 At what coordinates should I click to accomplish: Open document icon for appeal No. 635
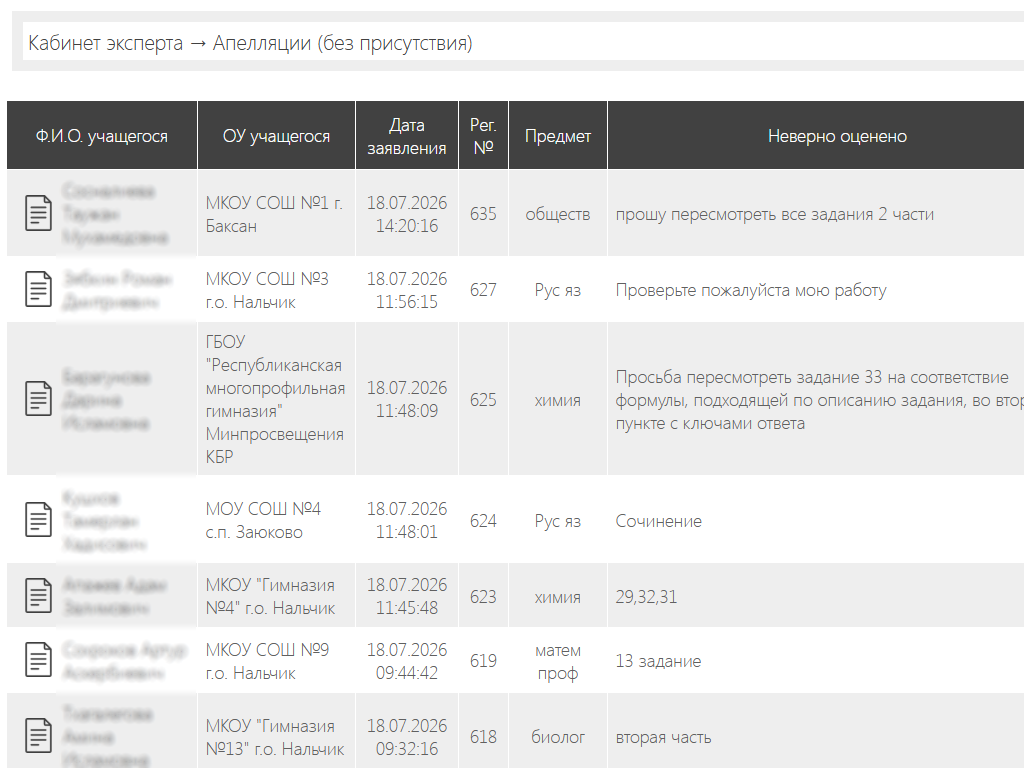tap(38, 214)
